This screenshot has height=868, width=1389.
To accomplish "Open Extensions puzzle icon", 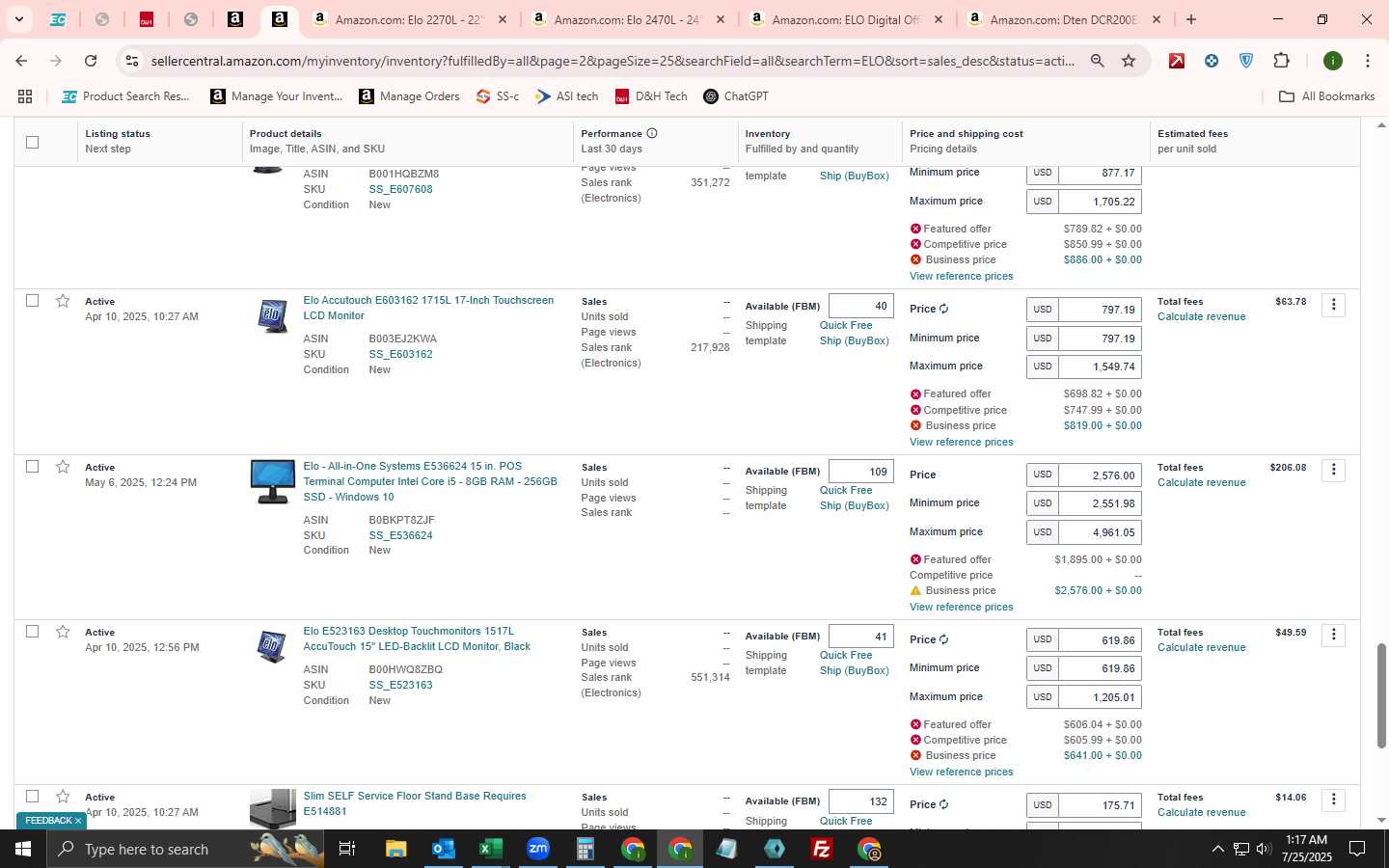I will coord(1281,61).
